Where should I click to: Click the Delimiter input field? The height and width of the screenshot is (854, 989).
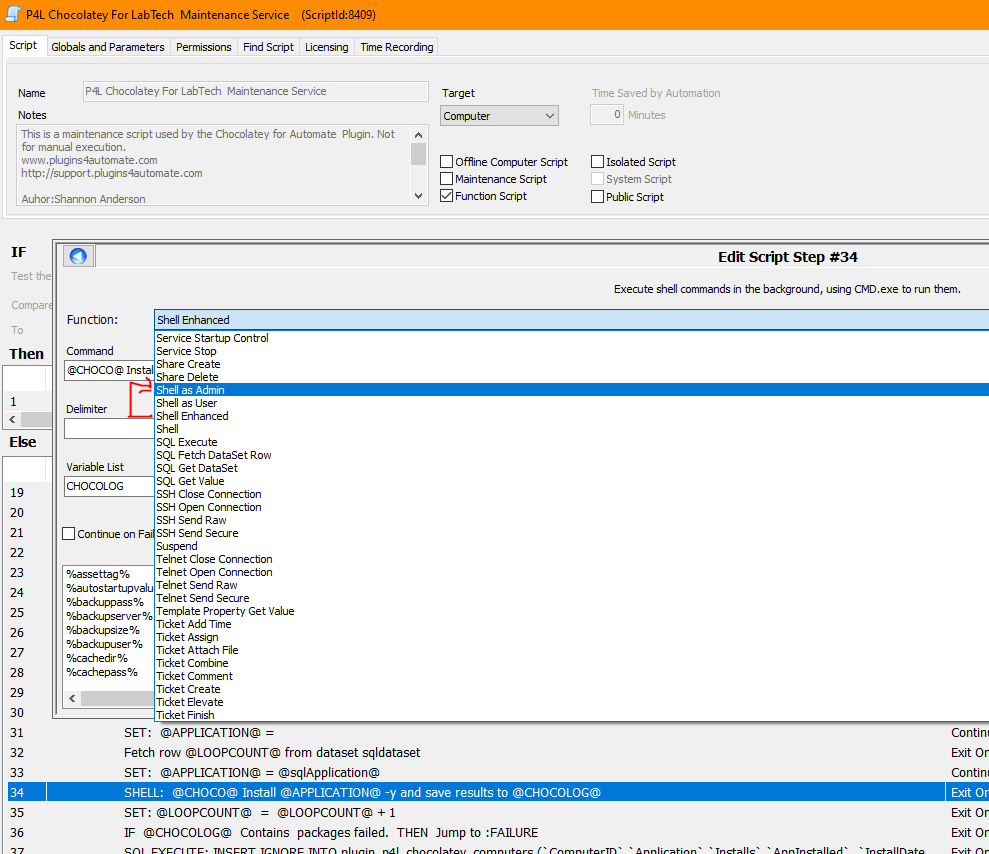pos(108,429)
